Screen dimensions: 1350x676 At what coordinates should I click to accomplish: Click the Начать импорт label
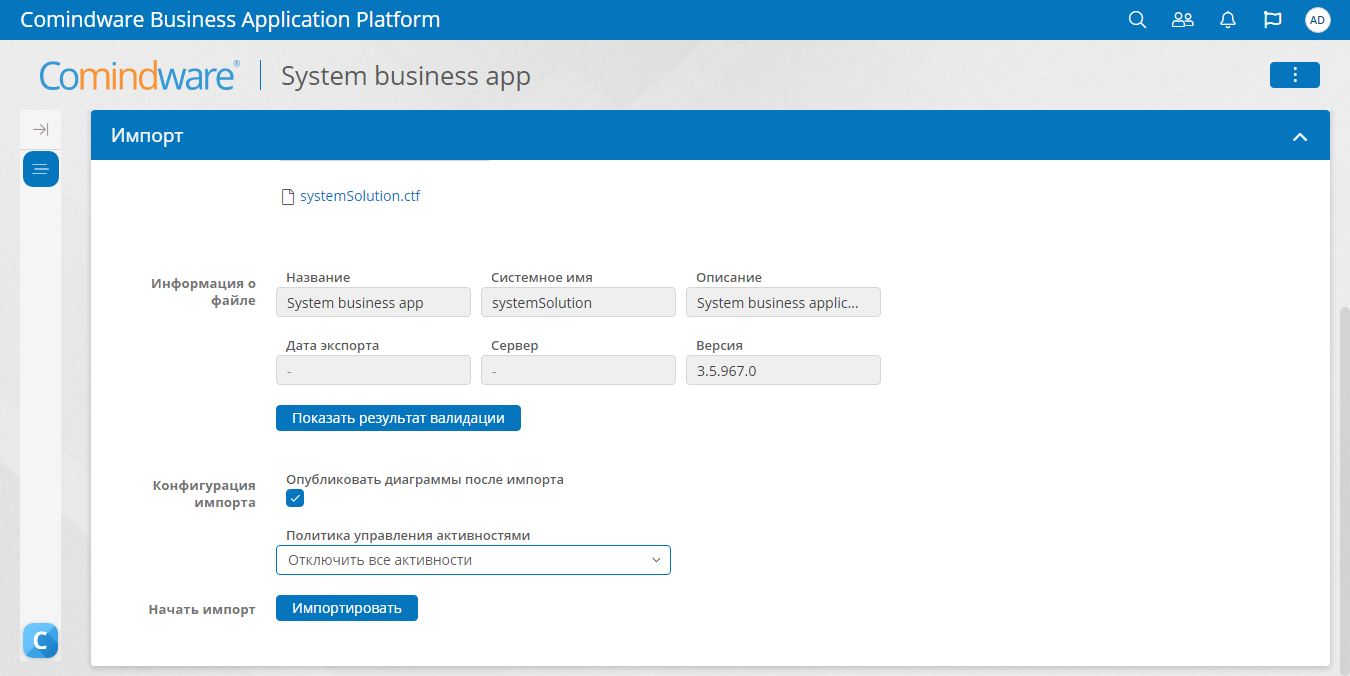tap(202, 609)
